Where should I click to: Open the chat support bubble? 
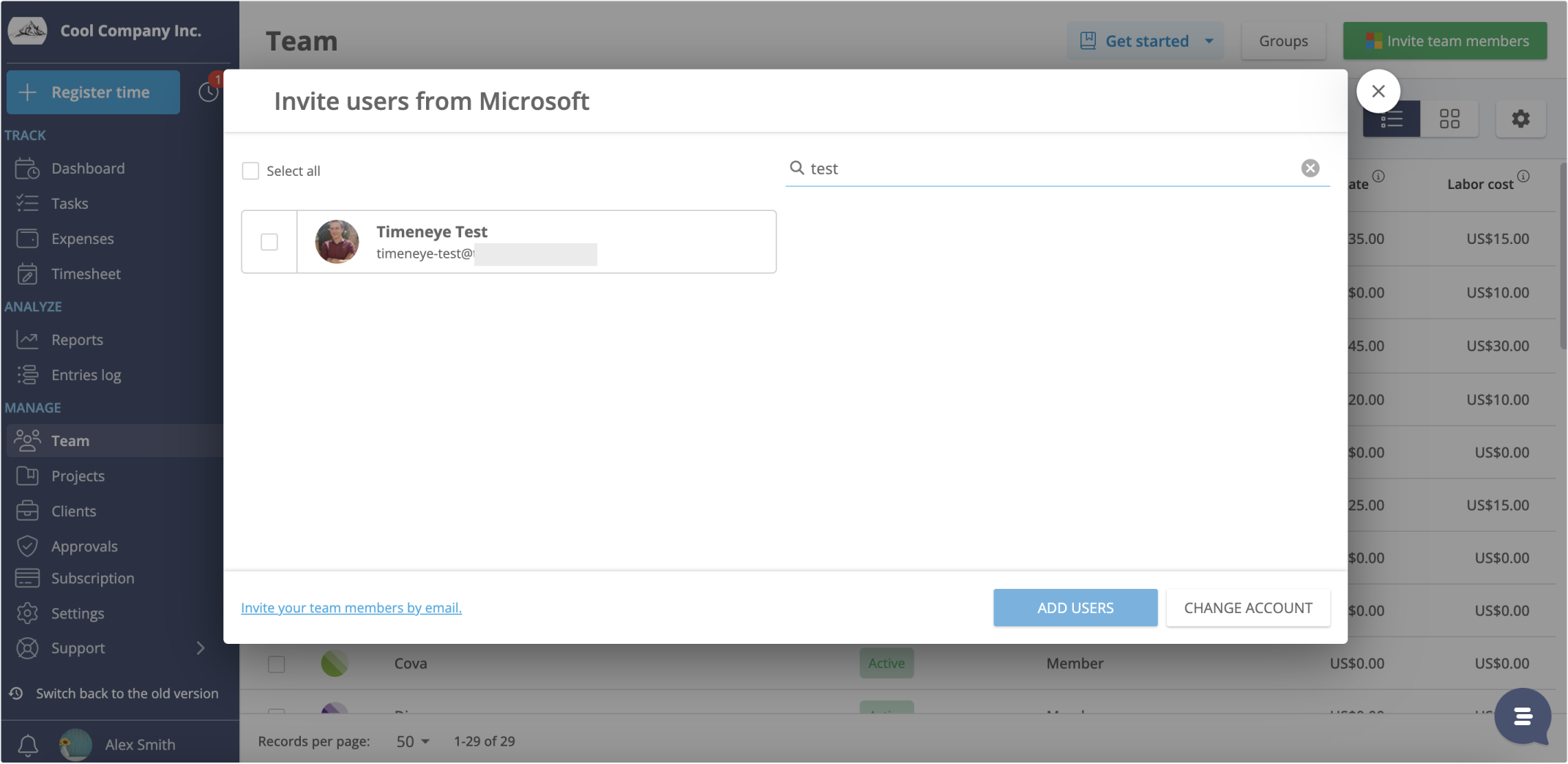(x=1523, y=717)
